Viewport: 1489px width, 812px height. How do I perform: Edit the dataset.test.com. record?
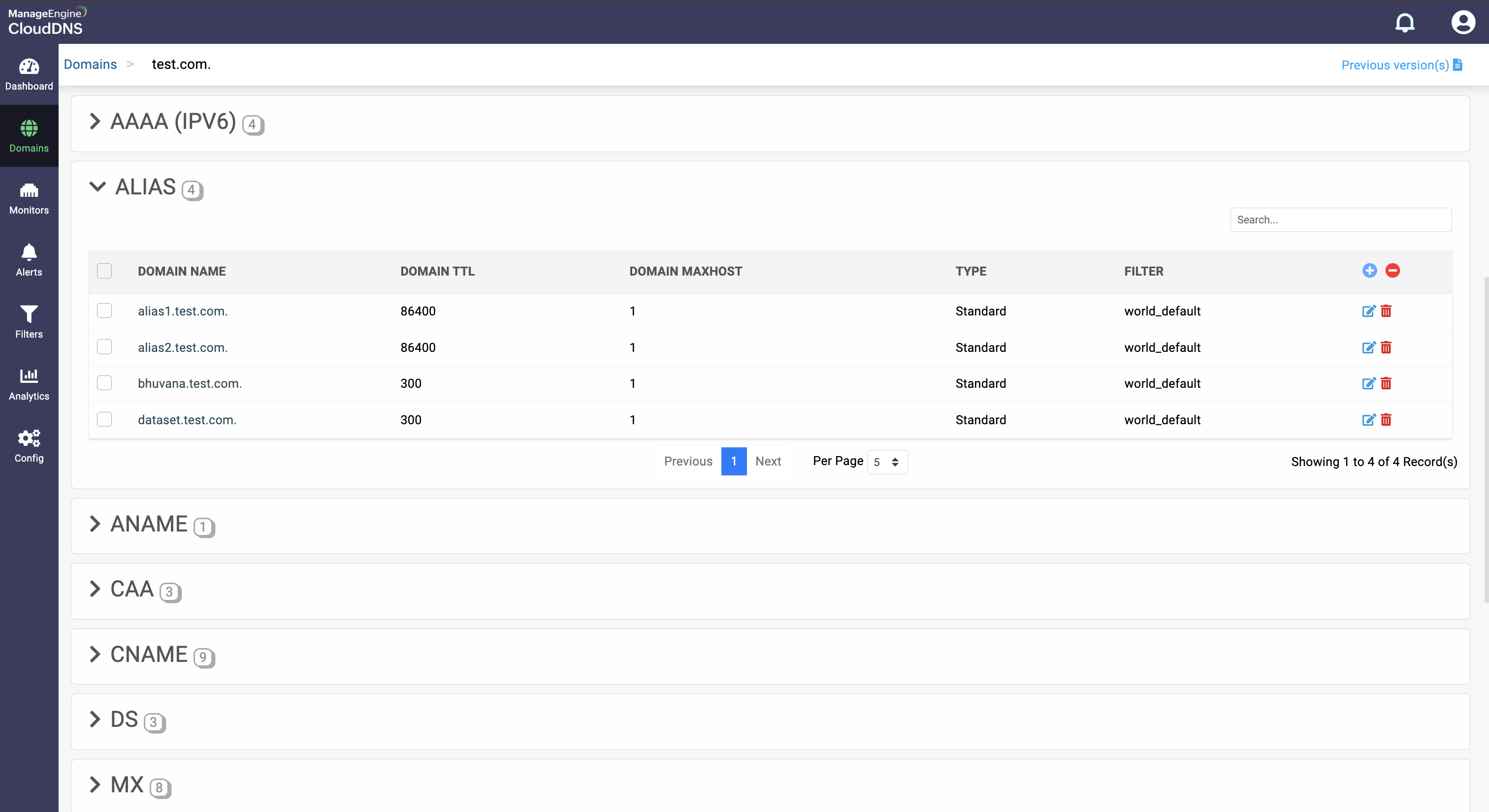click(x=1368, y=420)
